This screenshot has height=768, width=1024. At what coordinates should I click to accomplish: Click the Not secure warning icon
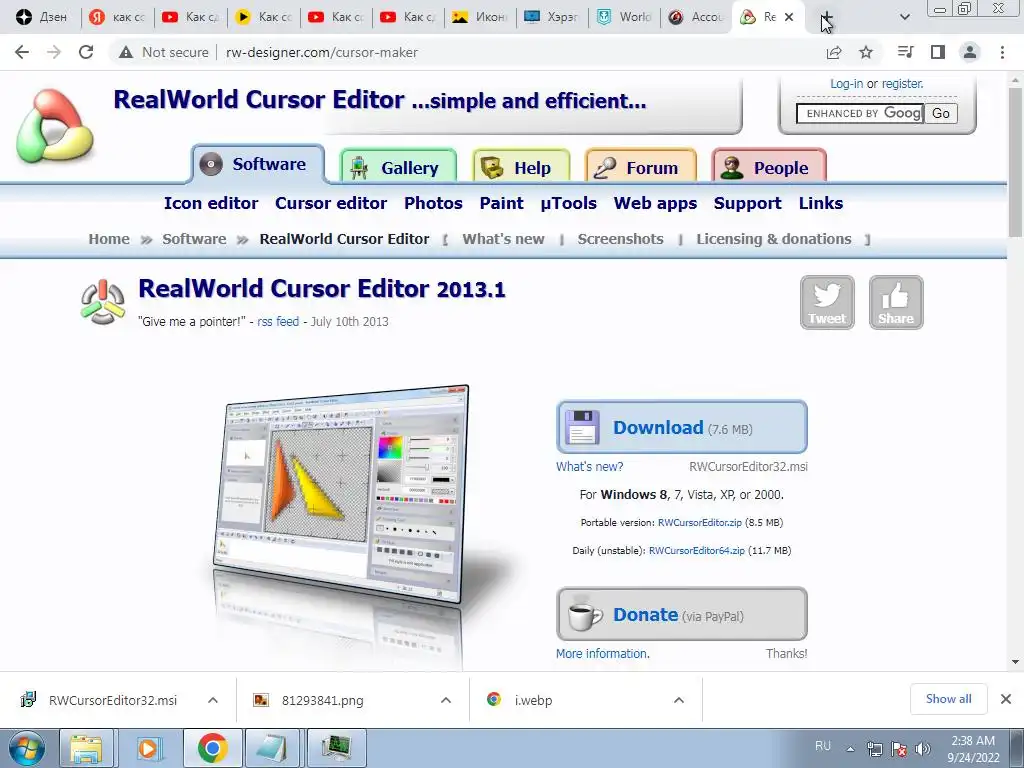(126, 52)
